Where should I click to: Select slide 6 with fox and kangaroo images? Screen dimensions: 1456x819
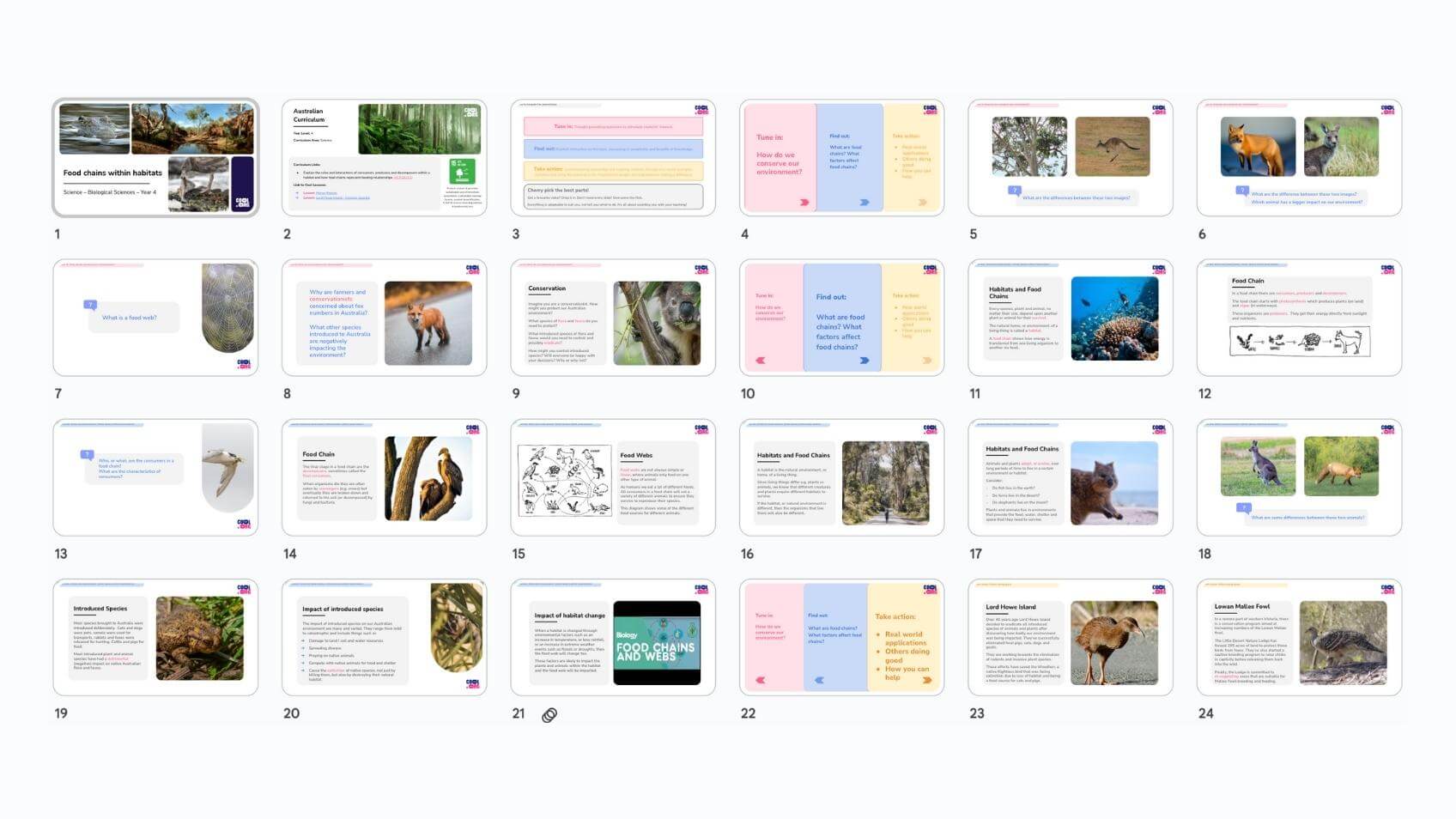(1299, 158)
